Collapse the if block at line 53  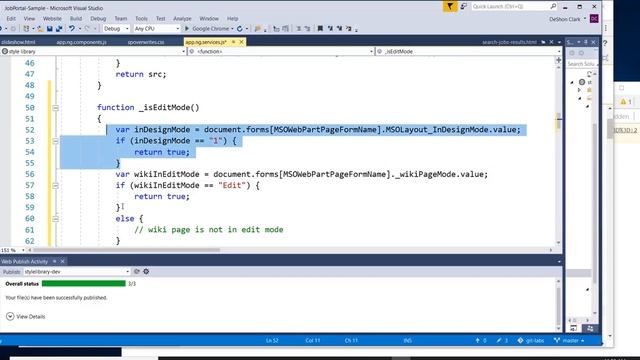click(56, 141)
